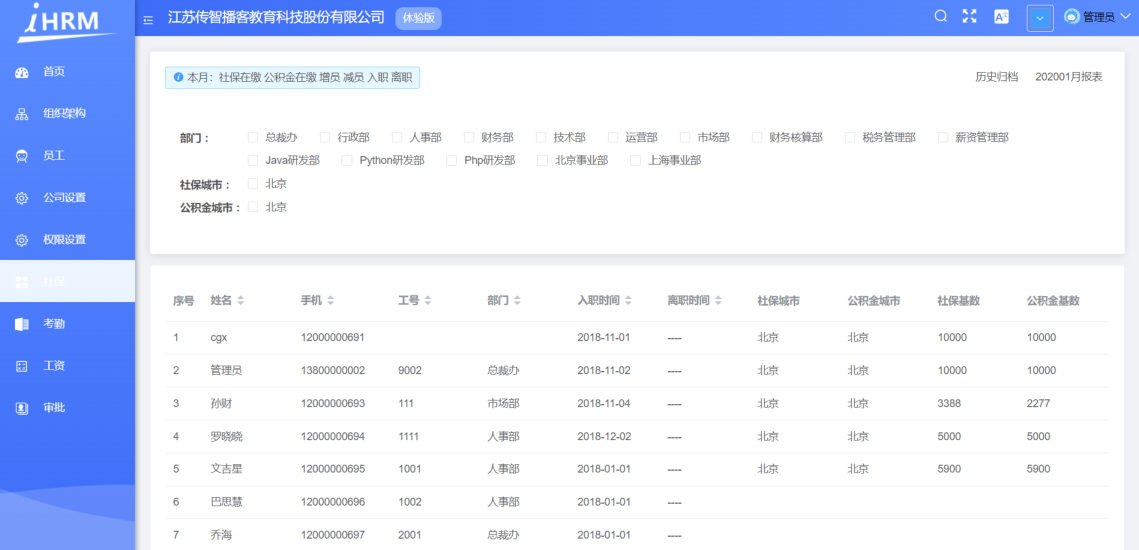This screenshot has width=1139, height=550.
Task: Open the 历史归档 link
Action: coord(996,77)
